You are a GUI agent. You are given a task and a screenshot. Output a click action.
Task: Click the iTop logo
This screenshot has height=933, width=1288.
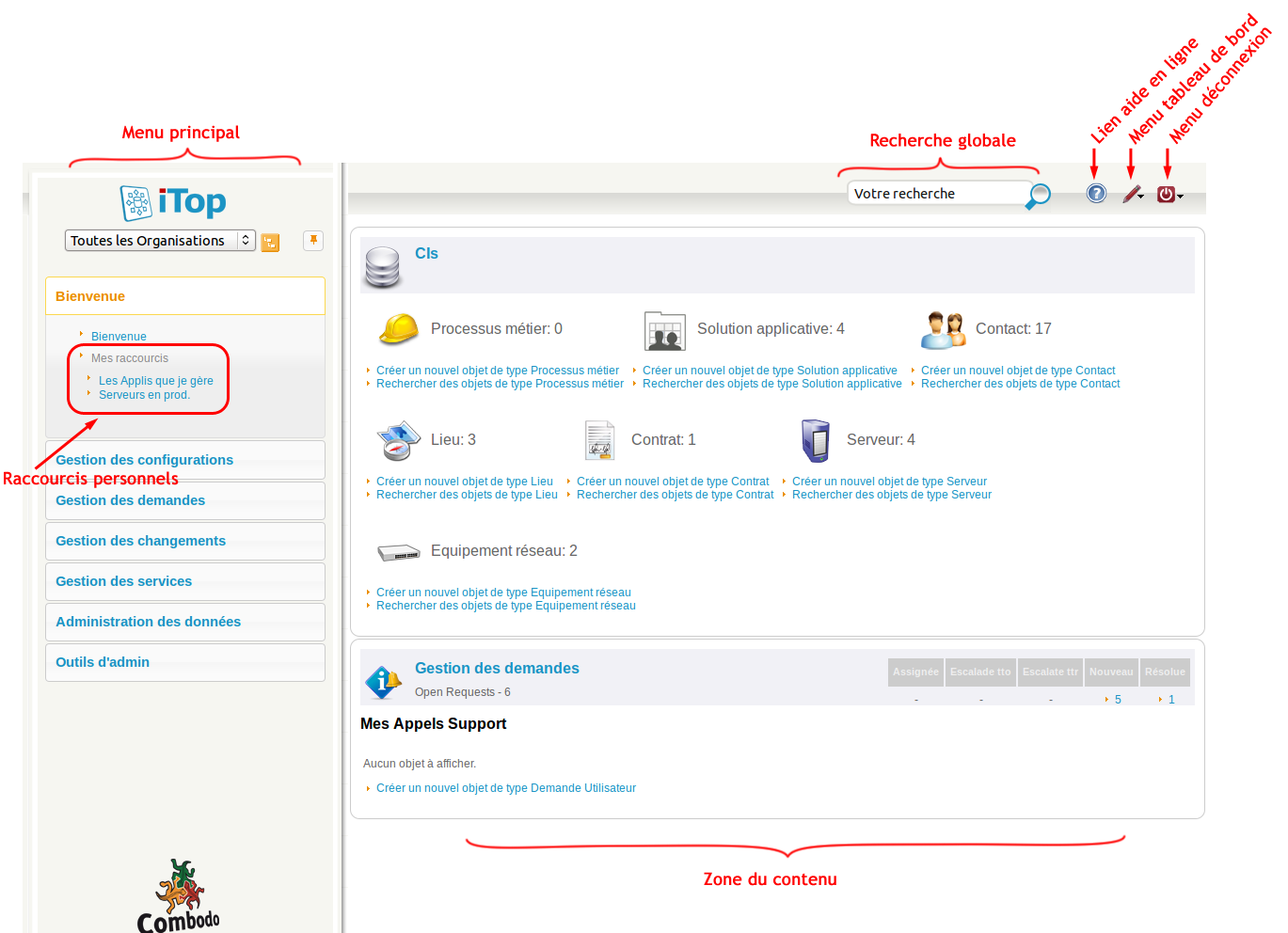[x=174, y=202]
